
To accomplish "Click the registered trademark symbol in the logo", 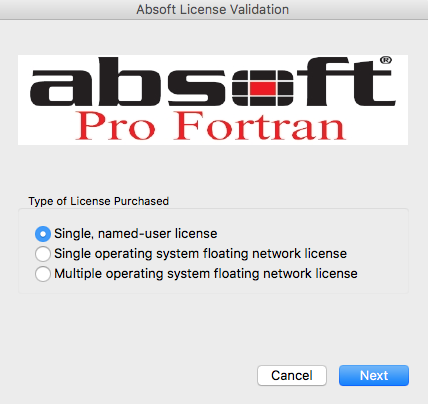I will tap(386, 60).
